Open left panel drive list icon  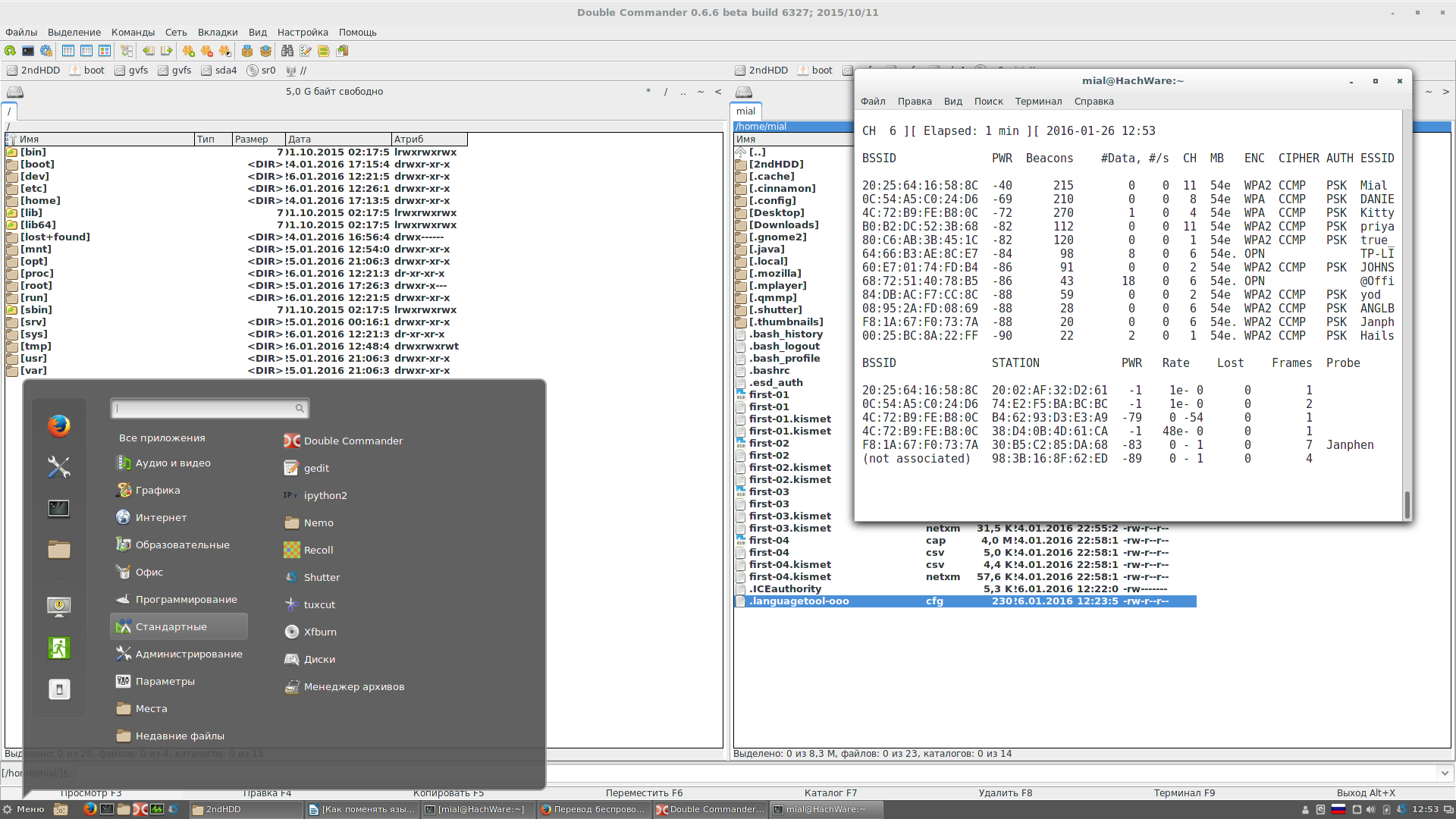[15, 92]
